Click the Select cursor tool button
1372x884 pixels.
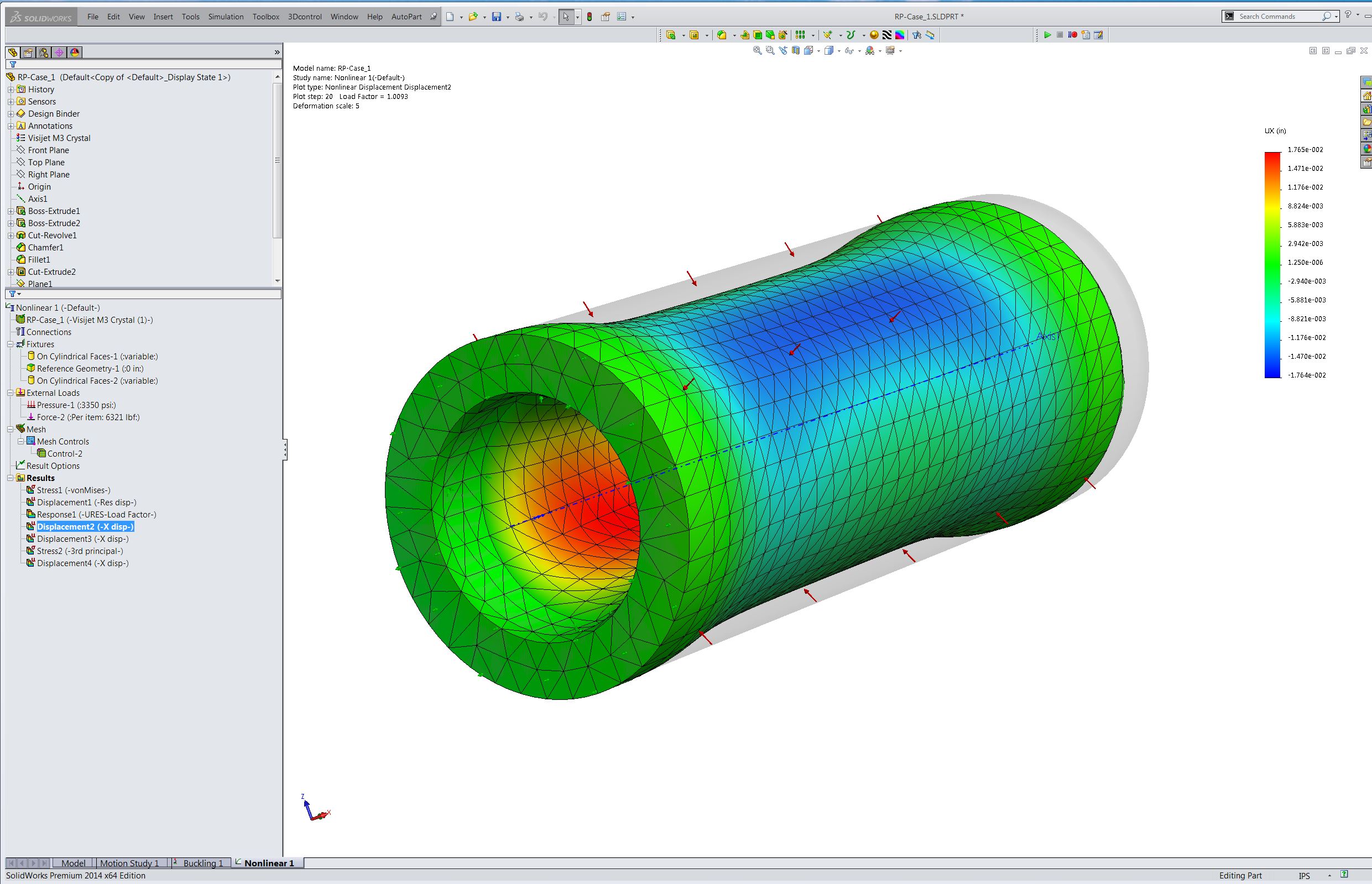click(566, 17)
